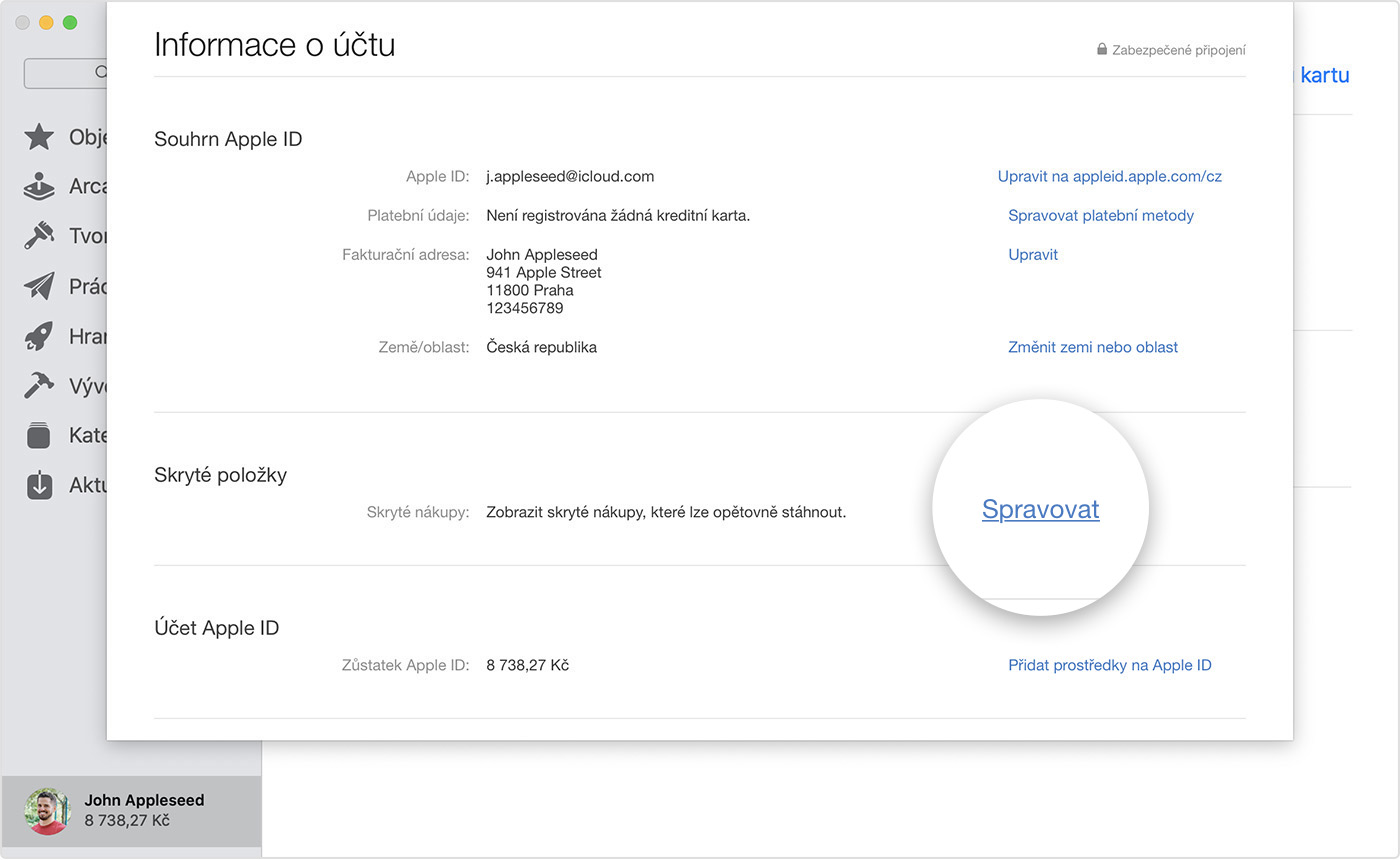Click the secure connection lock icon
The image size is (1400, 860).
click(1102, 49)
